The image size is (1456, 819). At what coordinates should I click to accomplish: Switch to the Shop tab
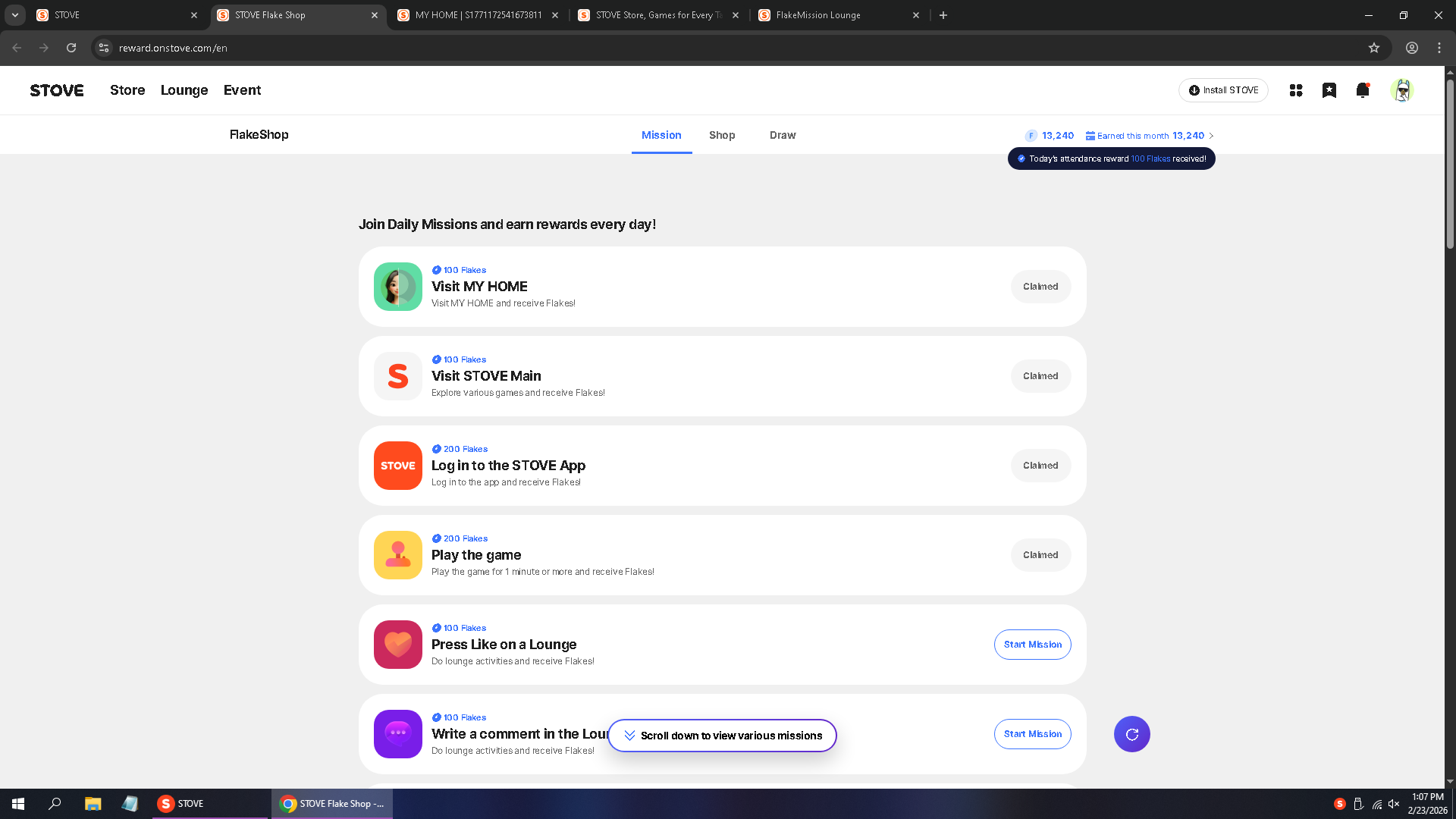pos(722,135)
